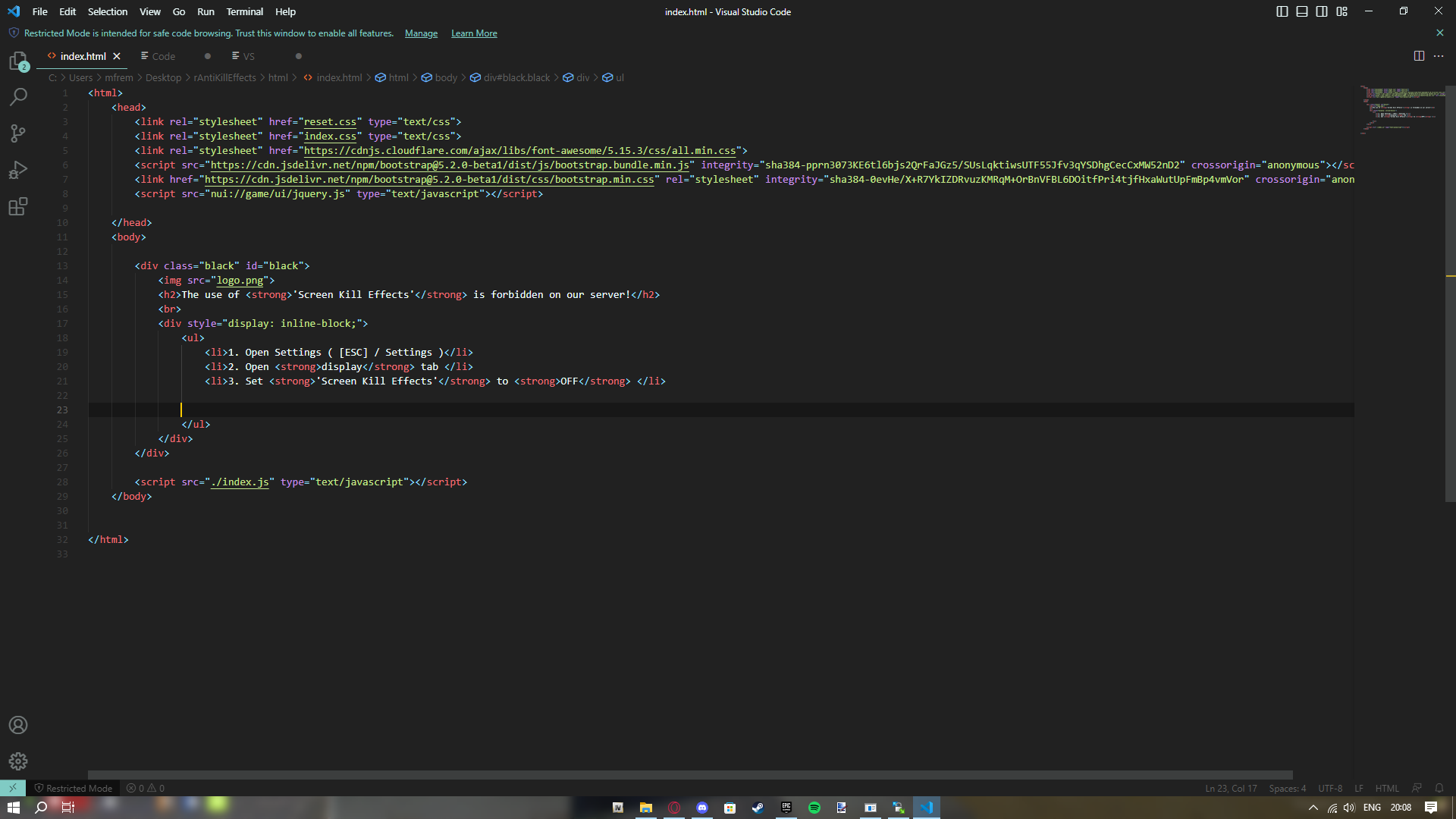
Task: Open the Terminal menu
Action: click(x=244, y=11)
